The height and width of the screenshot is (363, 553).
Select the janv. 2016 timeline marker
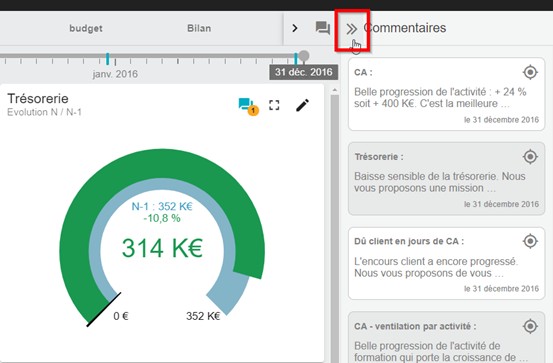pyautogui.click(x=108, y=59)
